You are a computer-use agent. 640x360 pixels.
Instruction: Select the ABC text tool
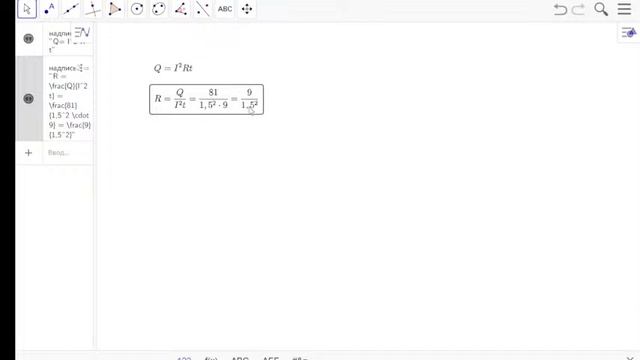pos(225,9)
